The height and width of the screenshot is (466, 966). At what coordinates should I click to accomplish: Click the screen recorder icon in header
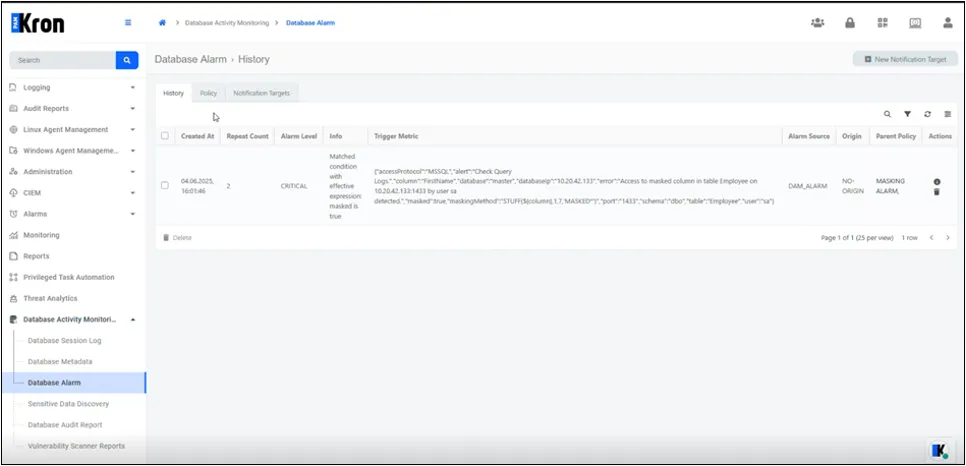coord(915,23)
